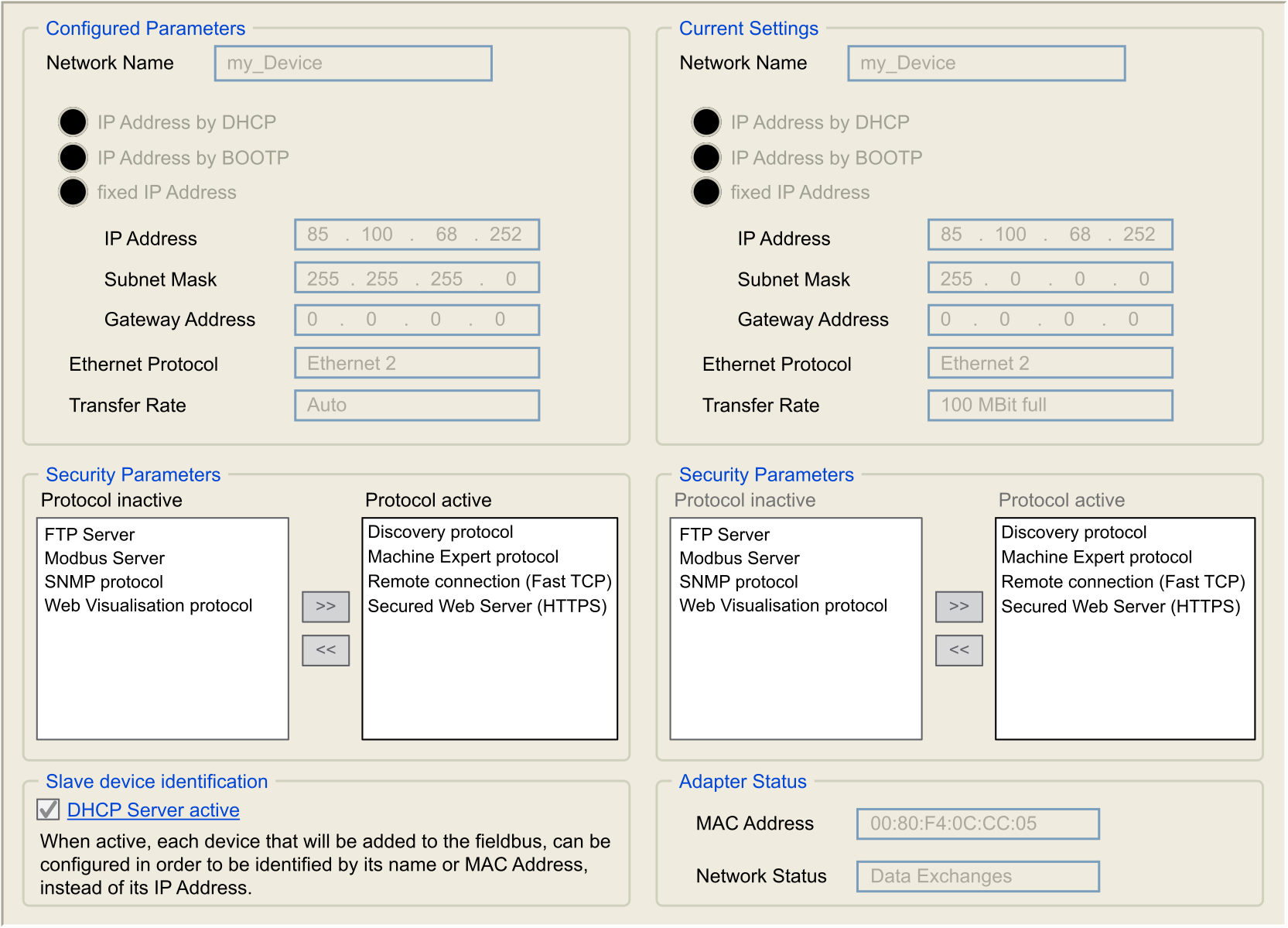Select IP Address by DHCP in Configured Parameters
Viewport: 1288px width, 928px height.
pos(73,122)
